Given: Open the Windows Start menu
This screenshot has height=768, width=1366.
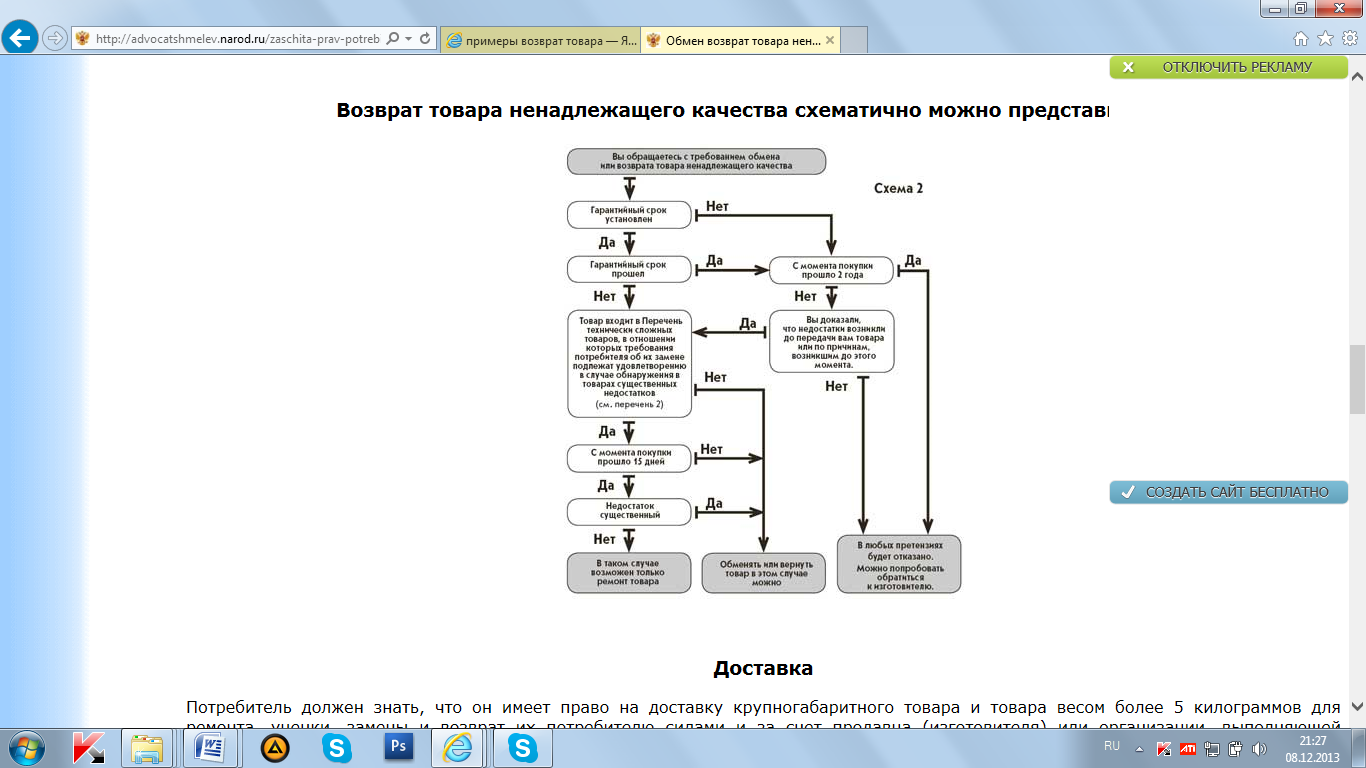Looking at the screenshot, I should 26,747.
